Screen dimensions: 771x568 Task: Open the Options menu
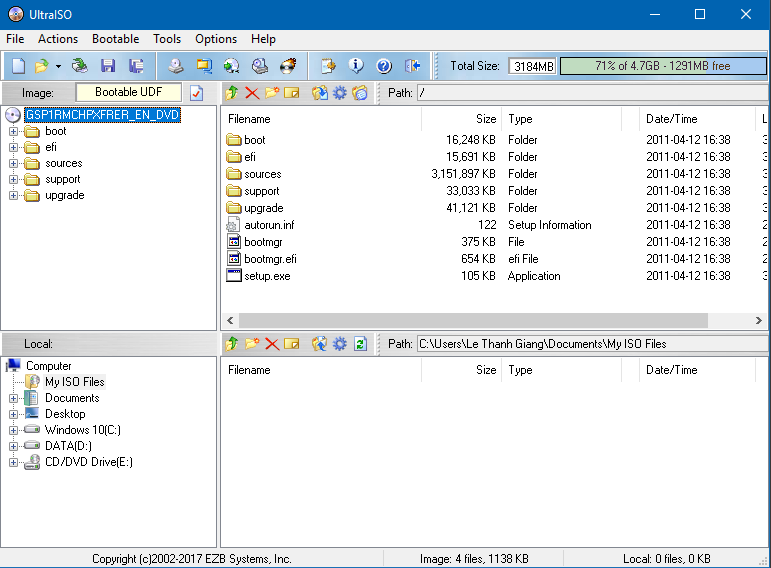coord(216,39)
